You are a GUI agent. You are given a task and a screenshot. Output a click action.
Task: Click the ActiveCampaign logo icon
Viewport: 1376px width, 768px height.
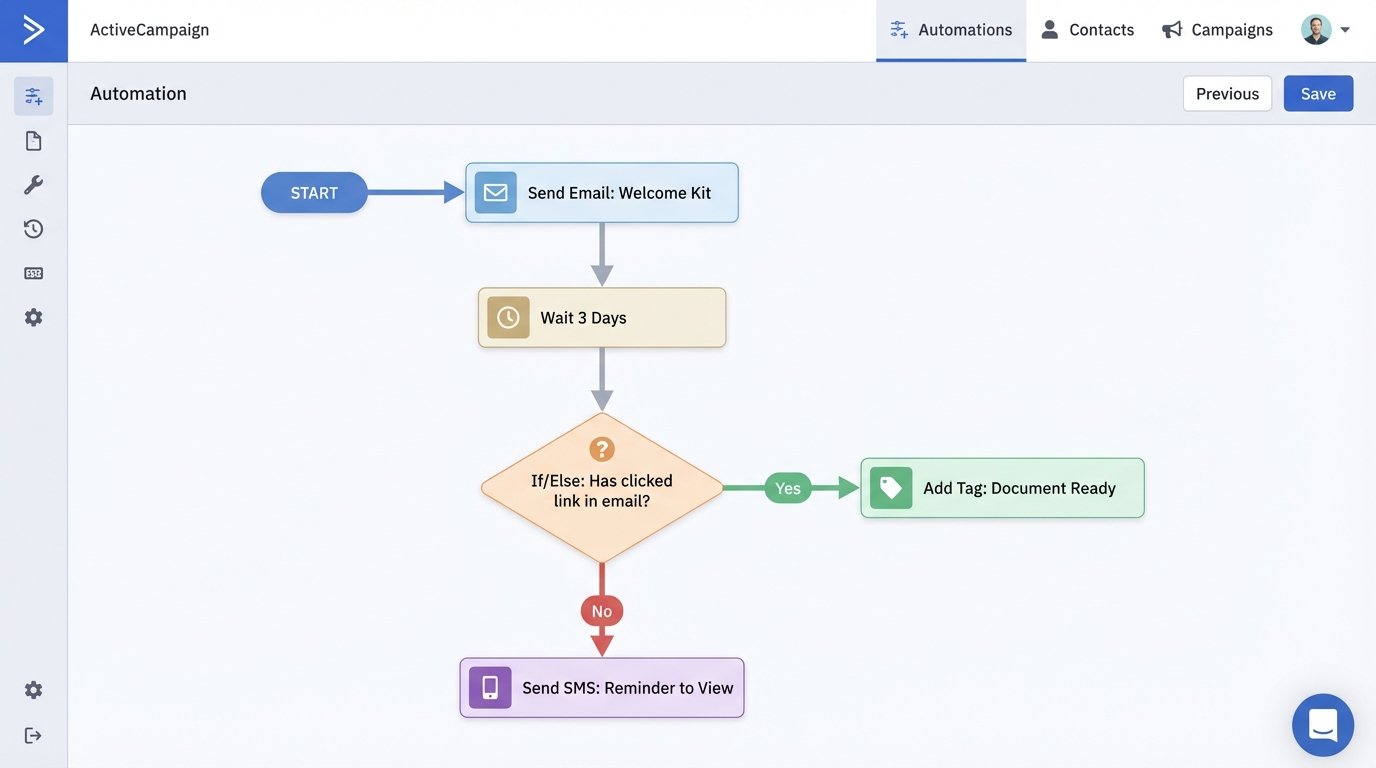tap(33, 29)
